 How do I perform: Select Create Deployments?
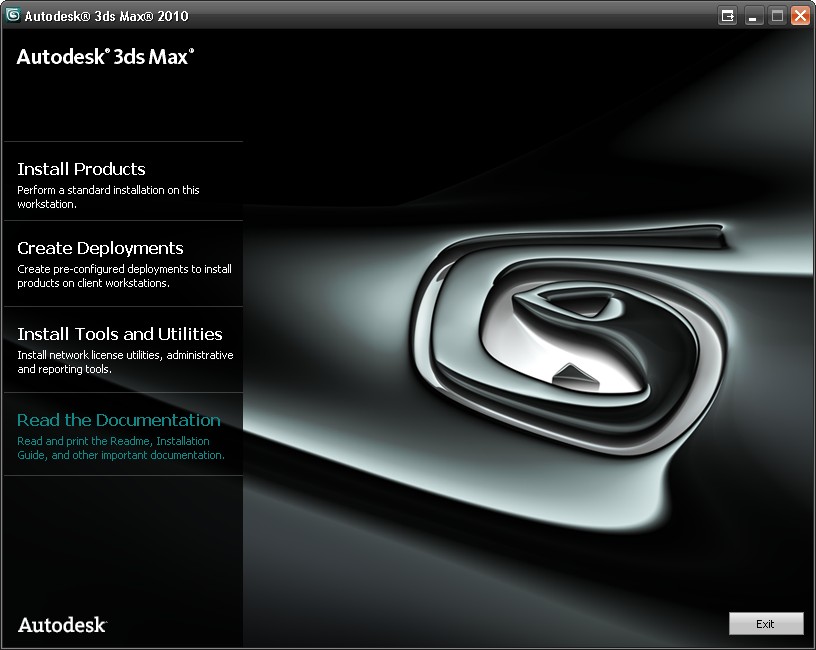click(100, 248)
